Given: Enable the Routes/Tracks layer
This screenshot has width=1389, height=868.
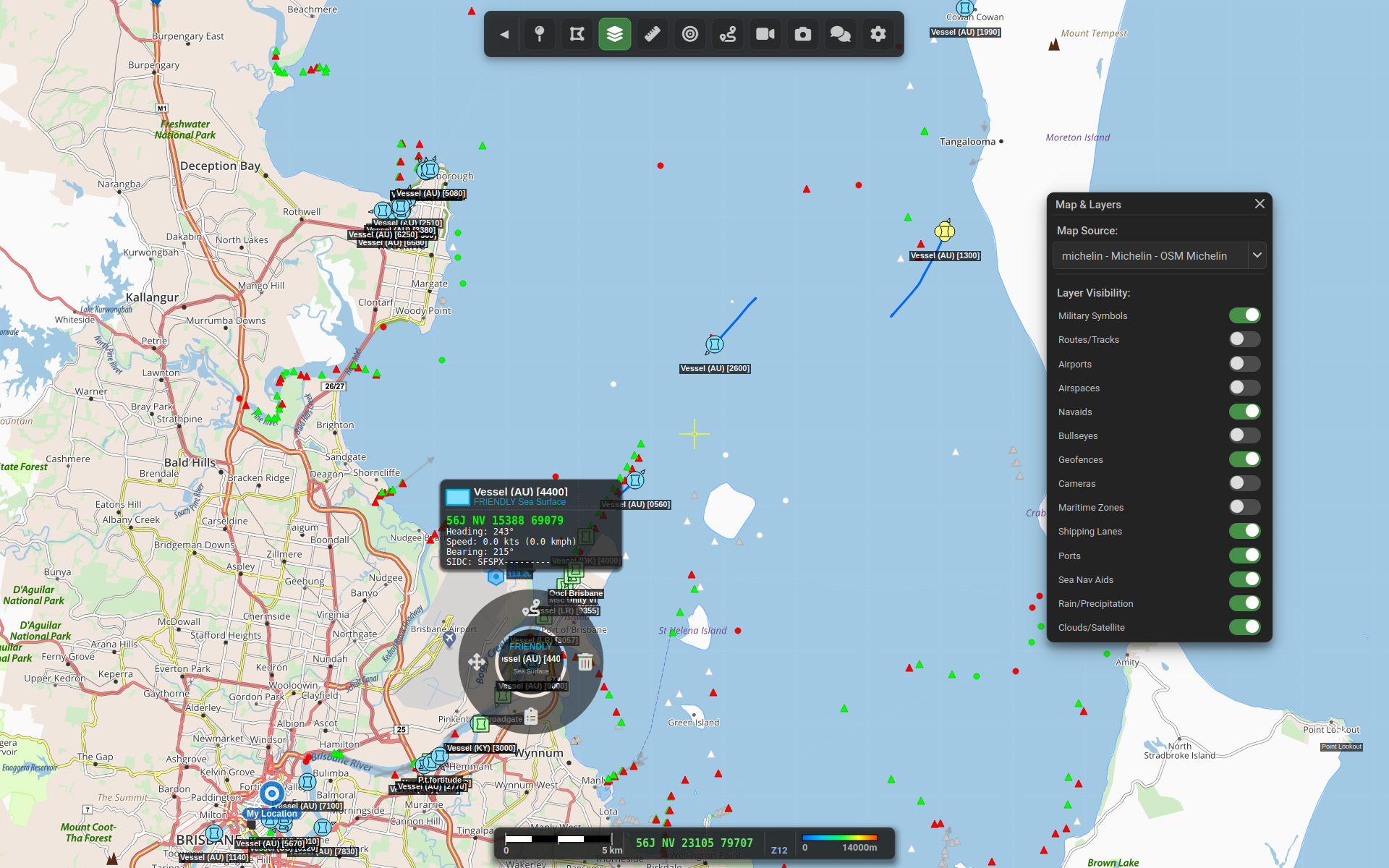Looking at the screenshot, I should tap(1244, 339).
